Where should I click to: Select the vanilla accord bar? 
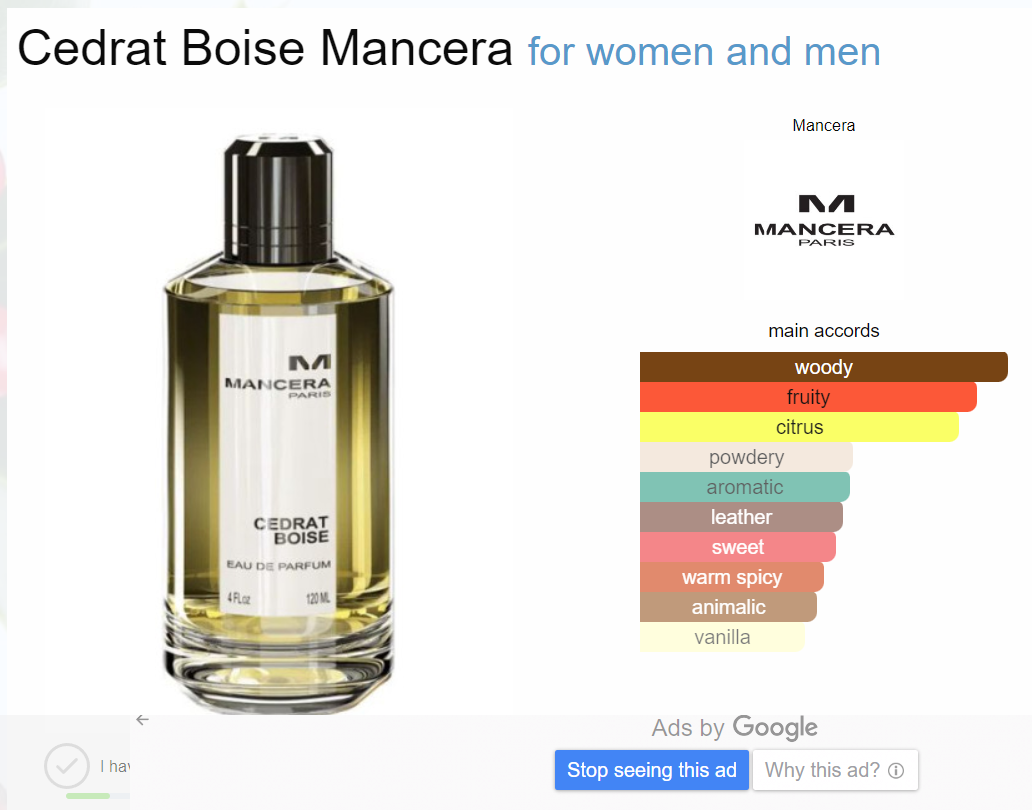point(722,637)
